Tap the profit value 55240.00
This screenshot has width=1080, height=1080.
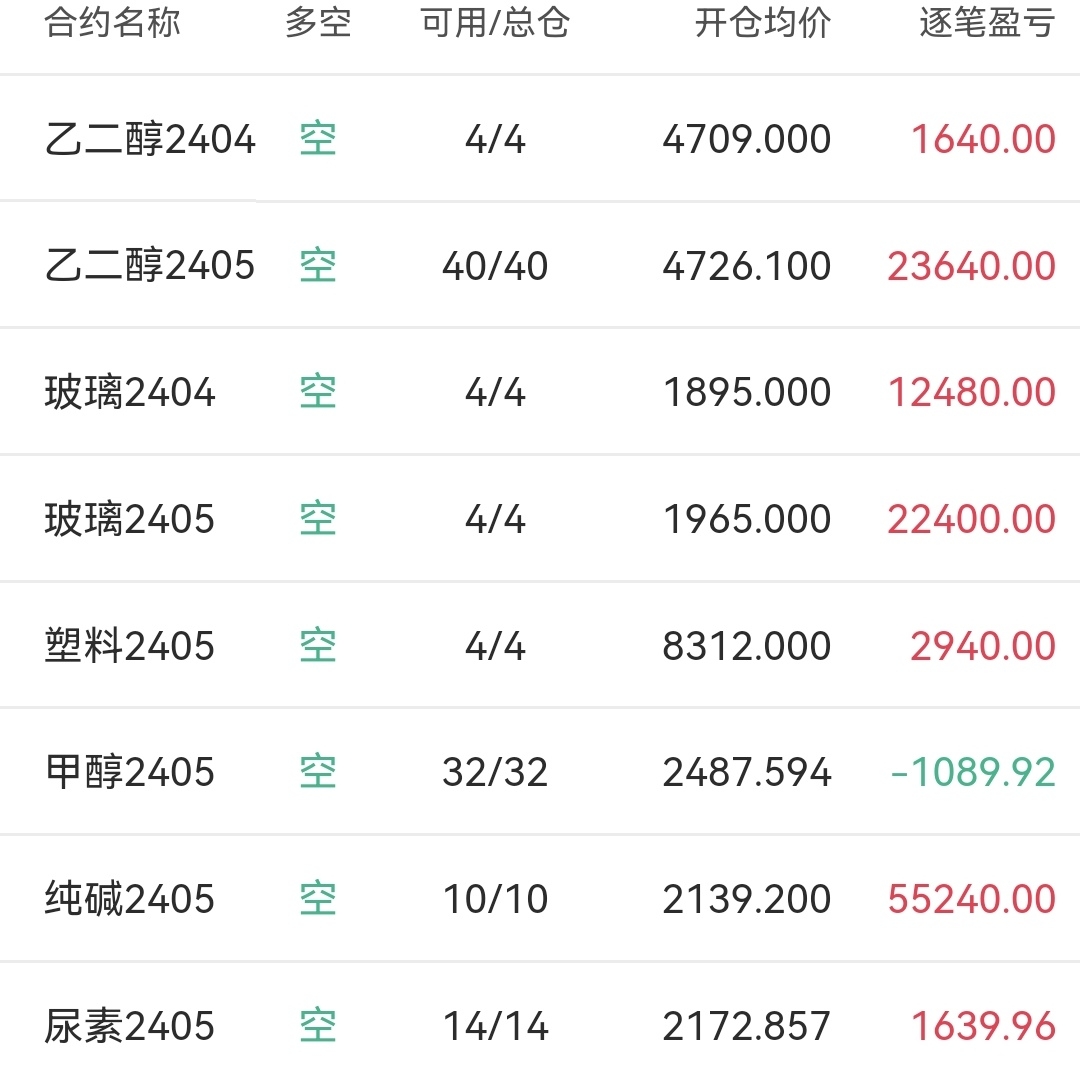pos(972,899)
